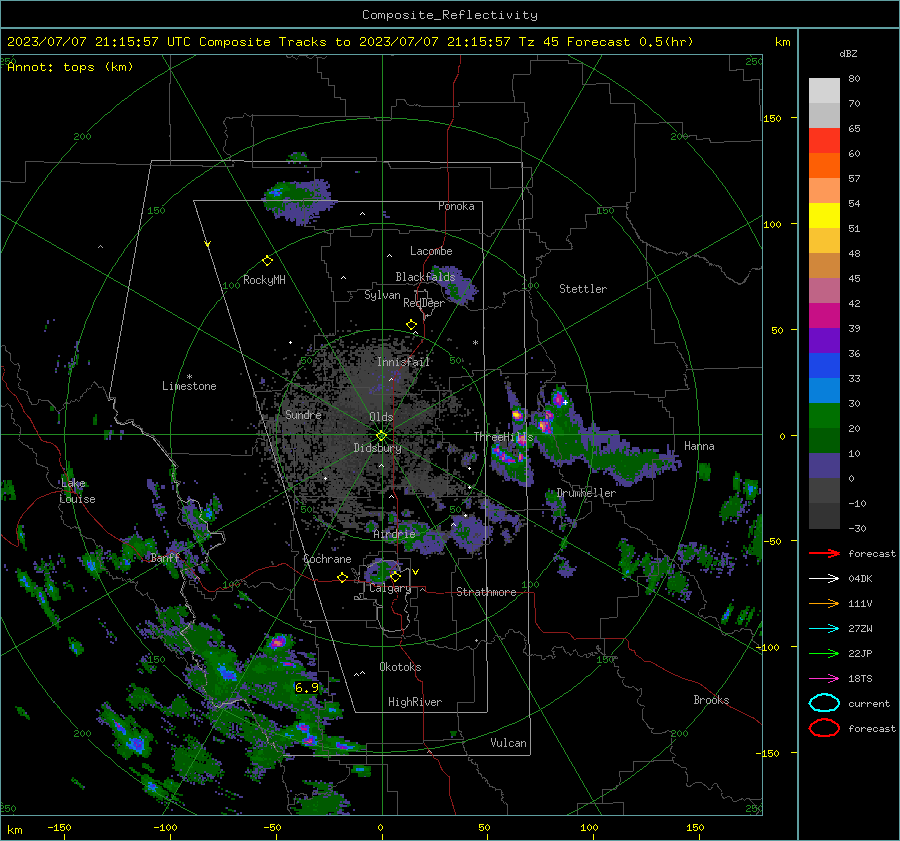Click the Airdrie city label

394,534
